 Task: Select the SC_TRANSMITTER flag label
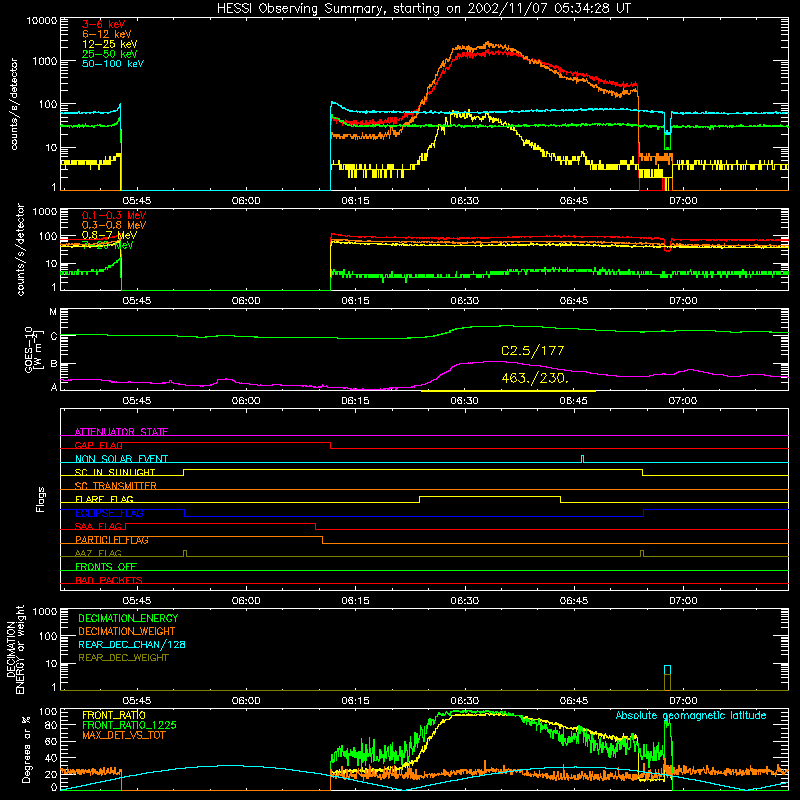[x=116, y=485]
